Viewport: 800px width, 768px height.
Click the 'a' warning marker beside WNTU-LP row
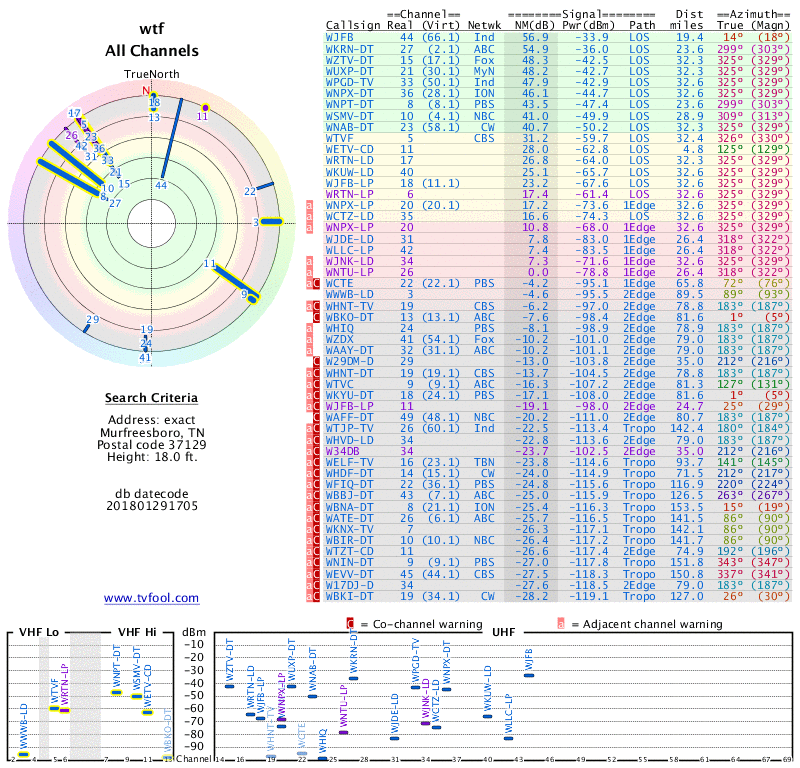(309, 272)
